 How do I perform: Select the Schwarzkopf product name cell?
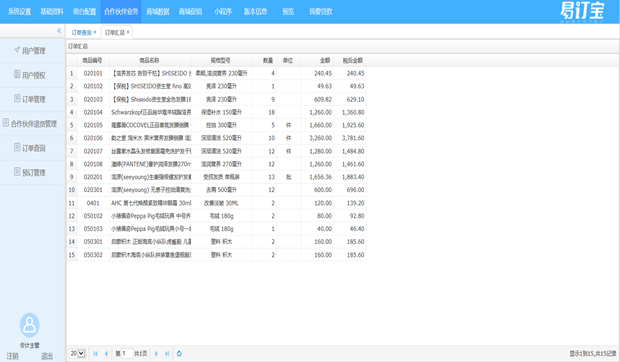pyautogui.click(x=151, y=112)
